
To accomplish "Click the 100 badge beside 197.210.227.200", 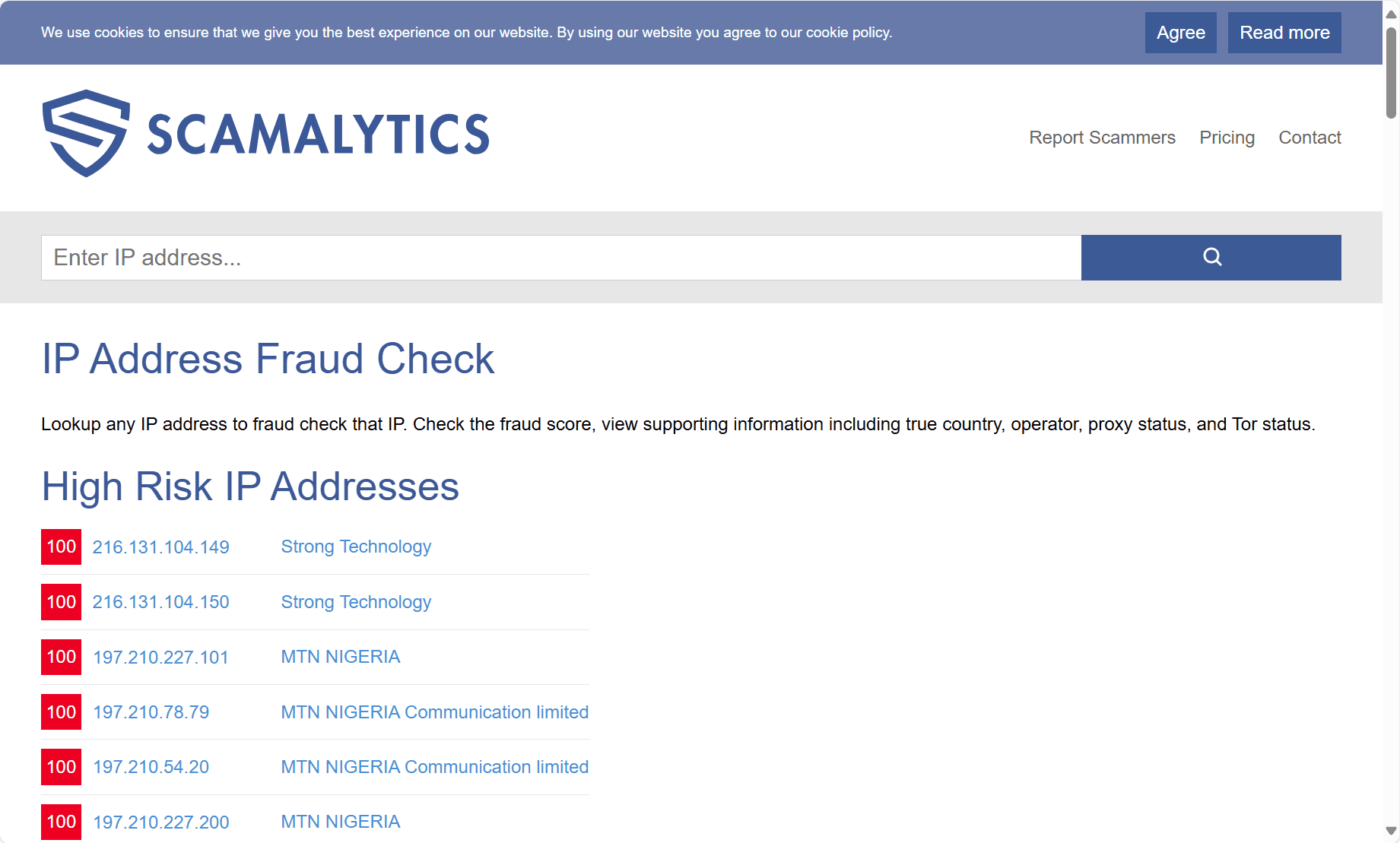I will pyautogui.click(x=61, y=822).
